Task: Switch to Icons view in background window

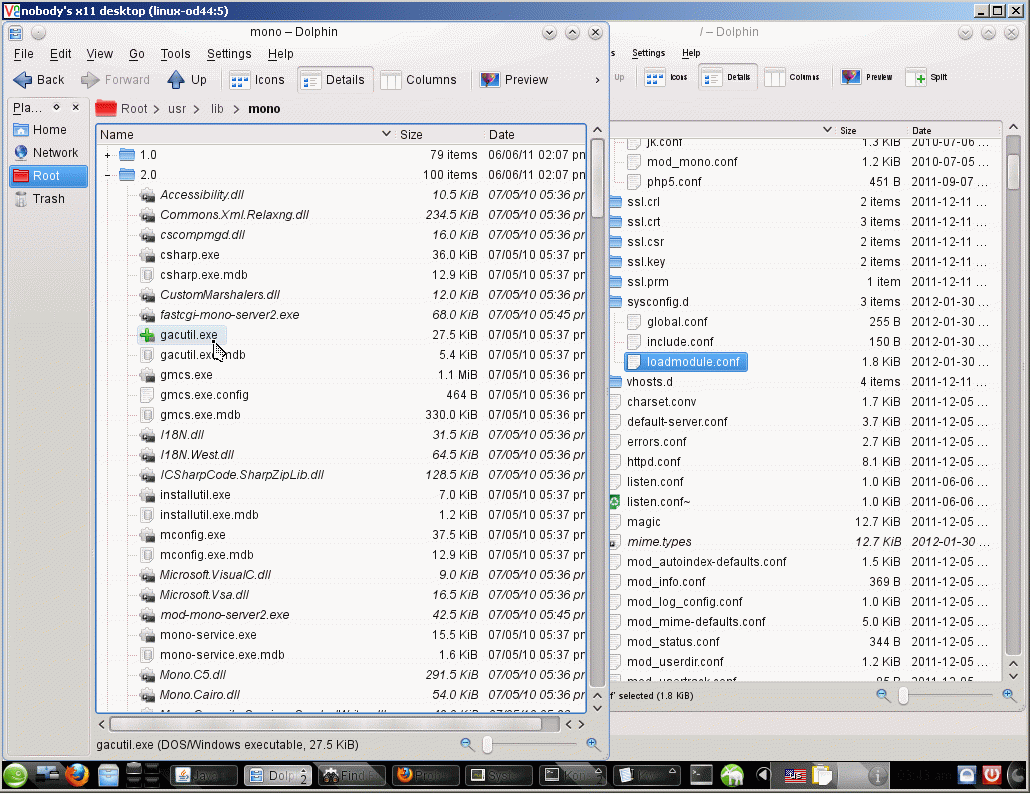Action: pyautogui.click(x=665, y=77)
